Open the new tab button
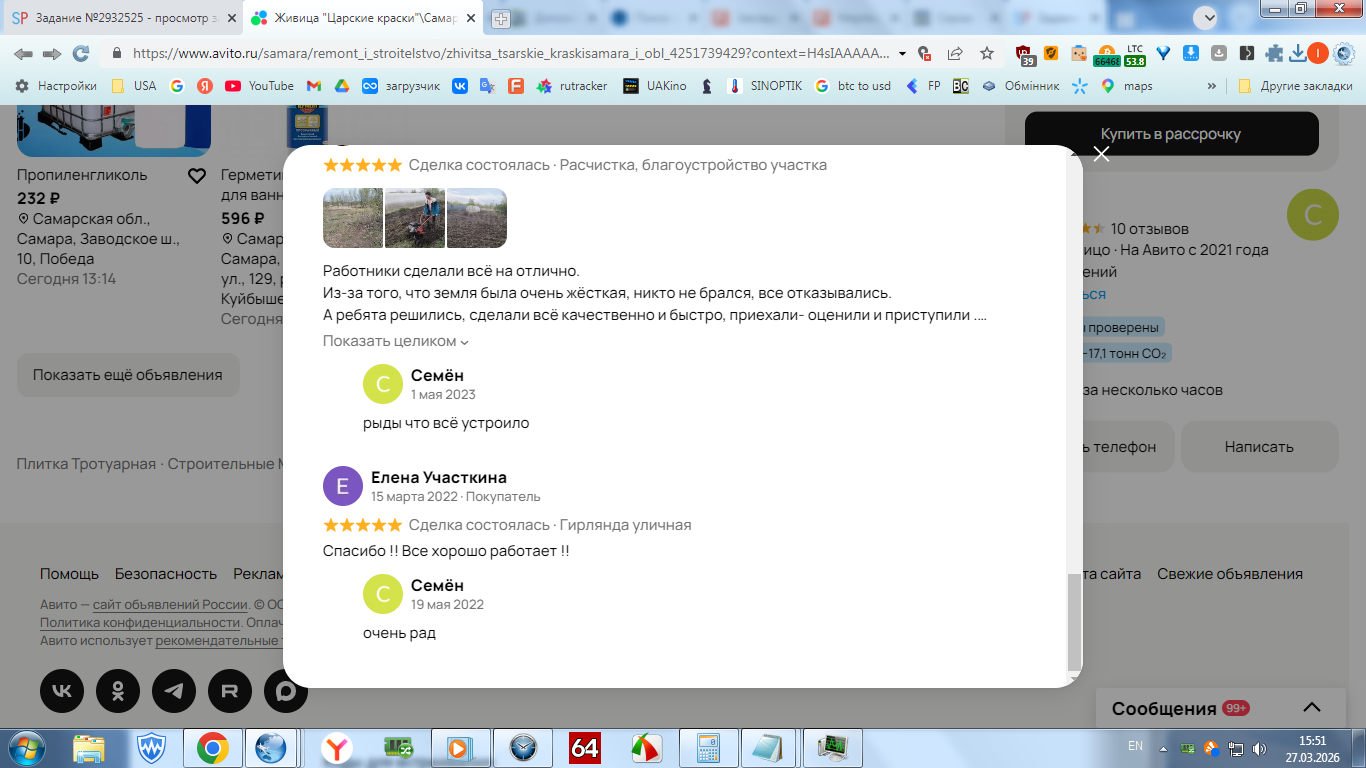Viewport: 1366px width, 768px height. click(x=501, y=18)
